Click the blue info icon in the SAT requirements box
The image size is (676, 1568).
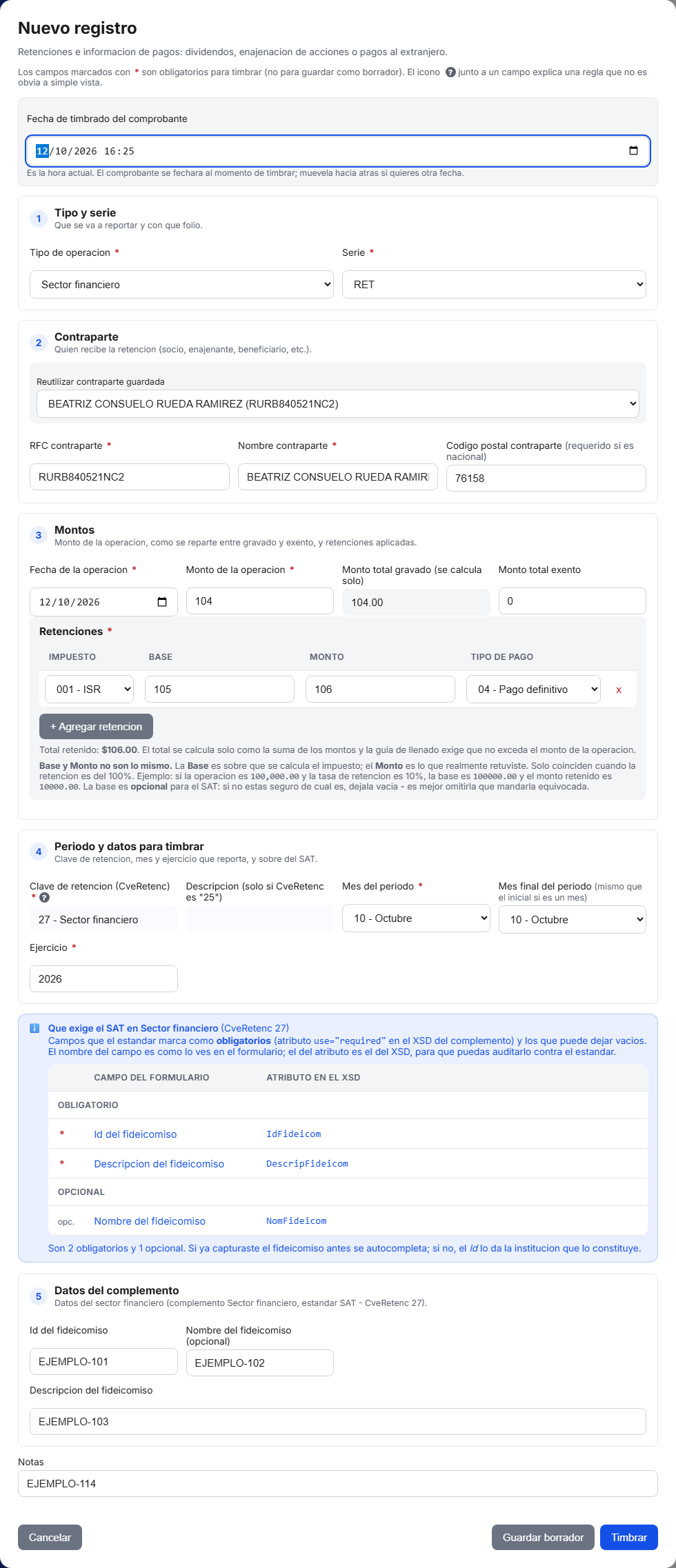pyautogui.click(x=34, y=1028)
